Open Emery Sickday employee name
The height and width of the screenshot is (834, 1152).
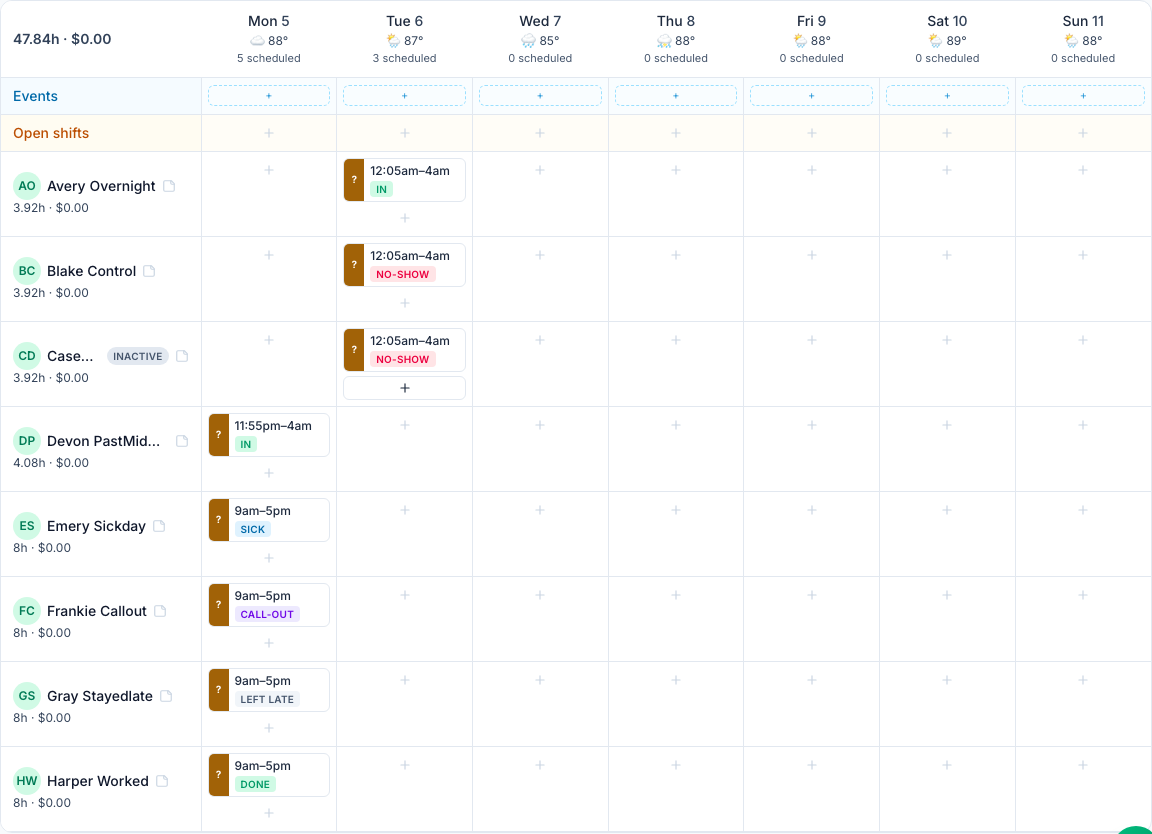(96, 526)
